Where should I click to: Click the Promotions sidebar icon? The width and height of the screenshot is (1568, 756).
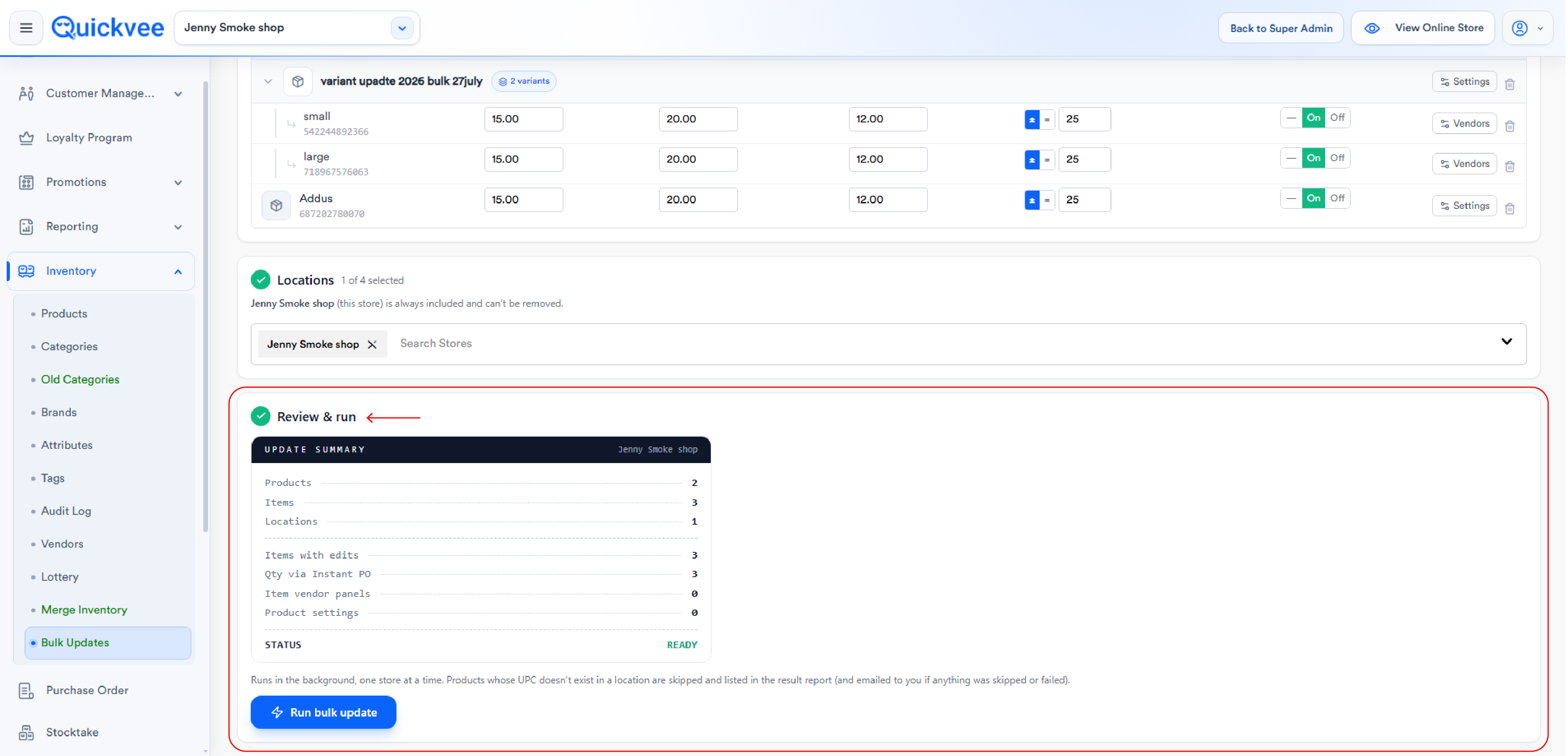pyautogui.click(x=26, y=182)
